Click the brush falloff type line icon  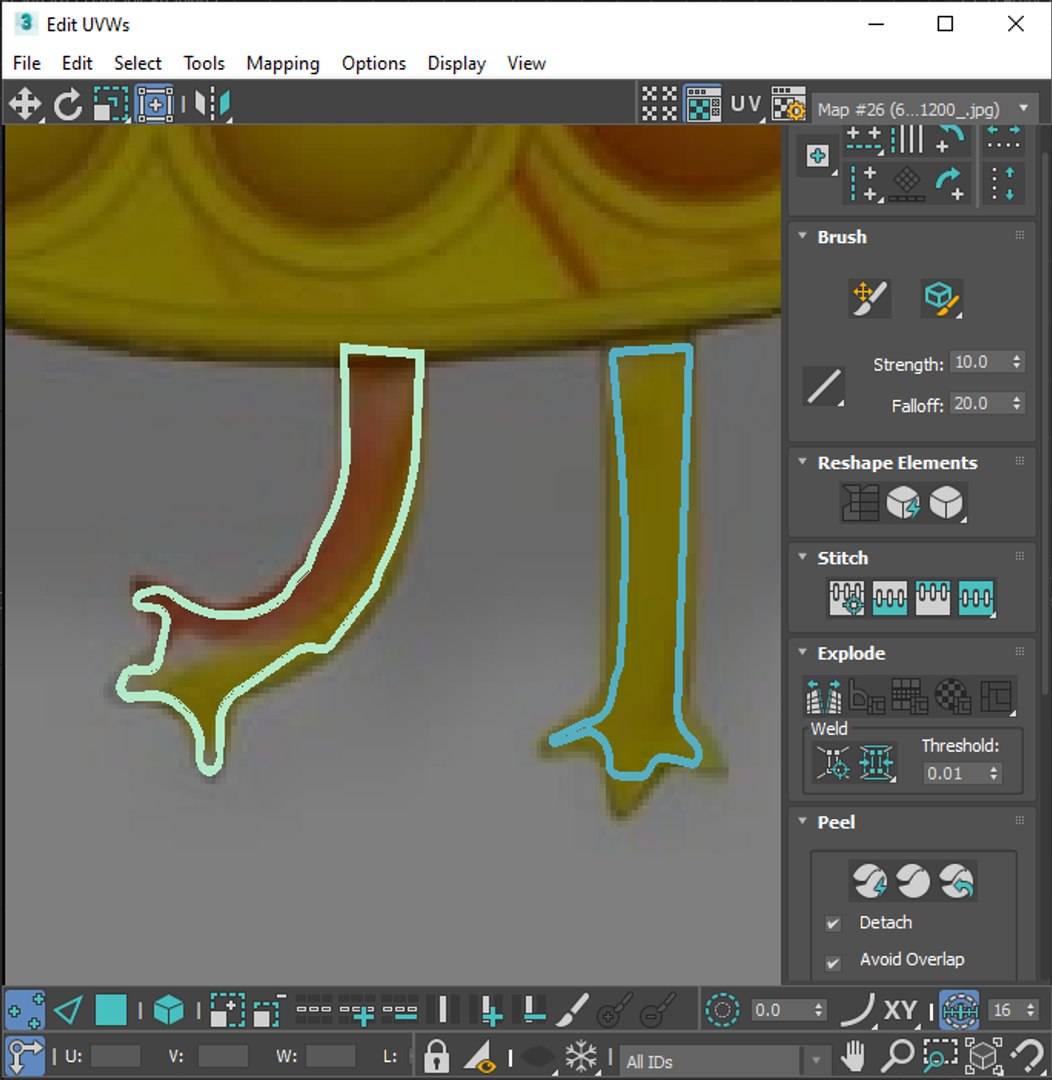point(824,387)
